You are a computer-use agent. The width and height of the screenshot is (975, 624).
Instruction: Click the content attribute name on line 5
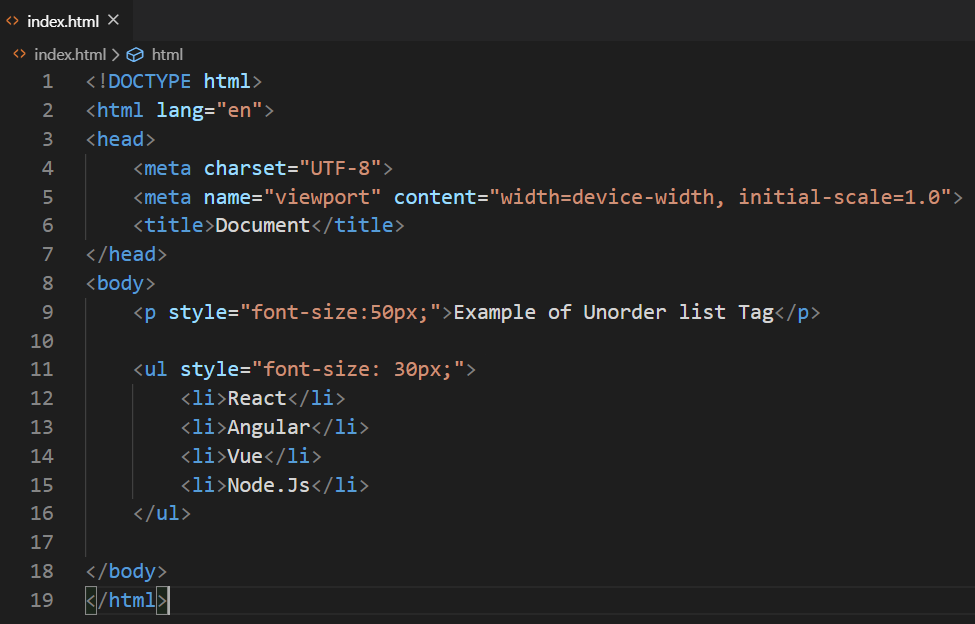tap(435, 197)
